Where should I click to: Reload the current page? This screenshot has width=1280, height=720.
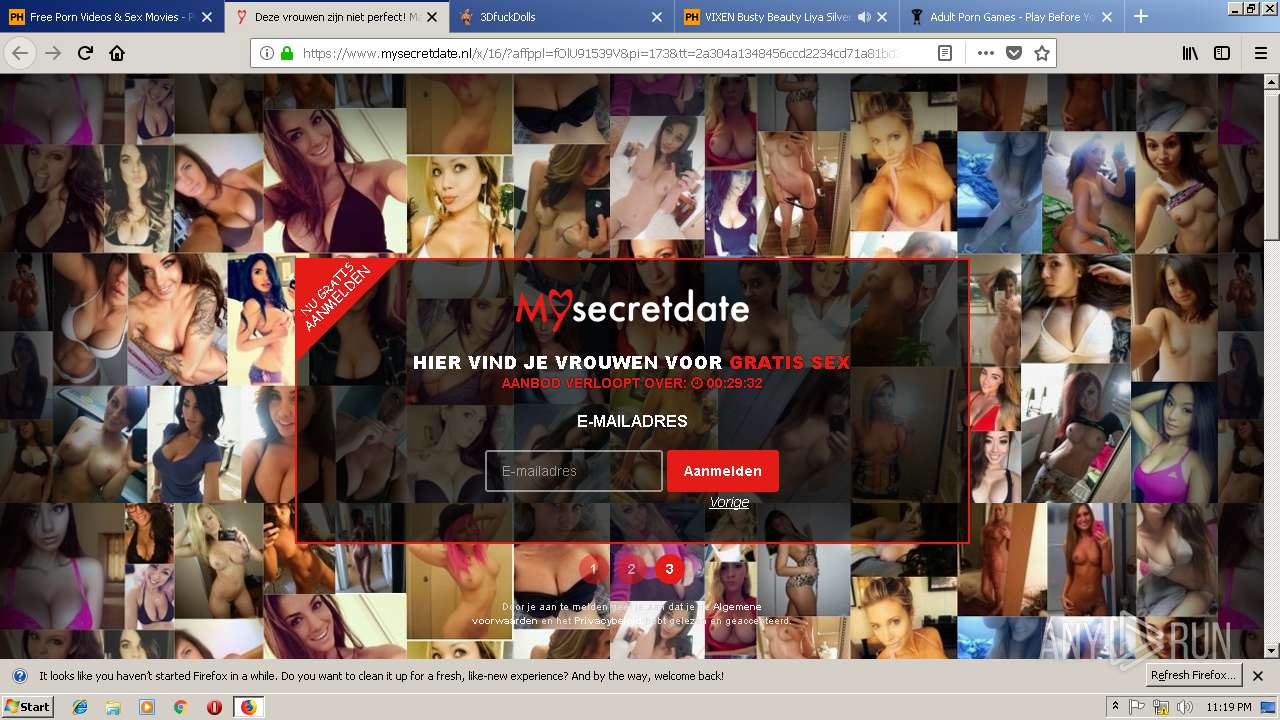pyautogui.click(x=85, y=53)
